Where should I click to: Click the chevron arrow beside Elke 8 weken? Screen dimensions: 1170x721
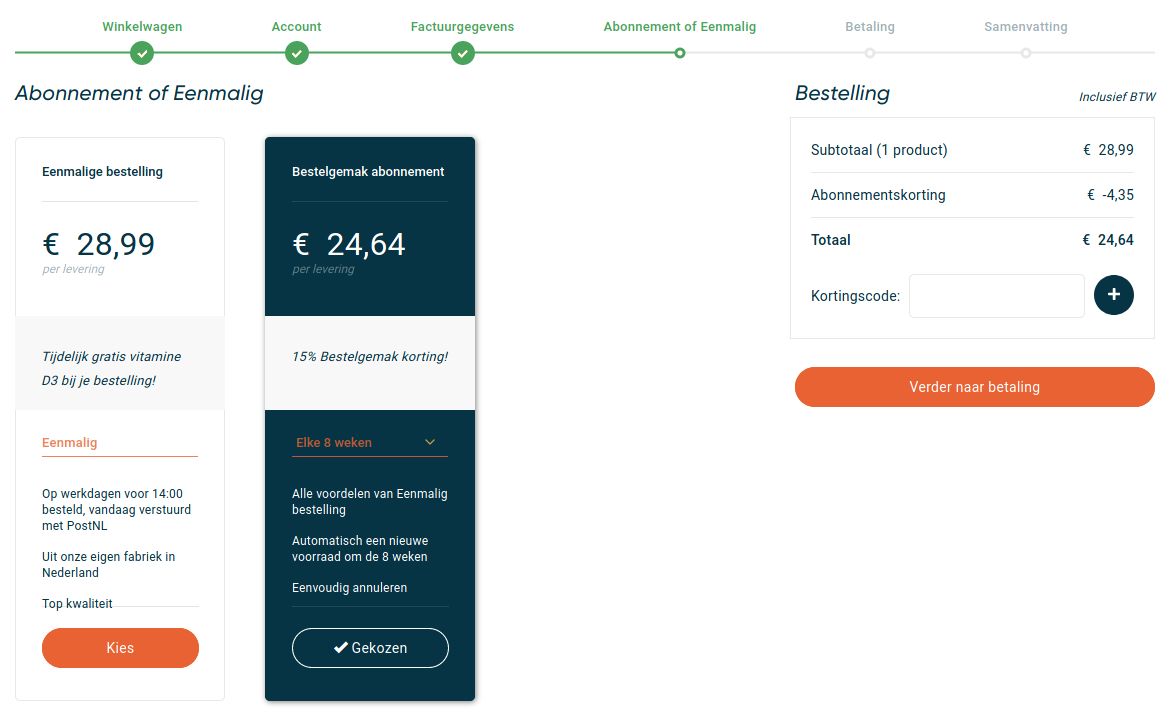[x=430, y=442]
